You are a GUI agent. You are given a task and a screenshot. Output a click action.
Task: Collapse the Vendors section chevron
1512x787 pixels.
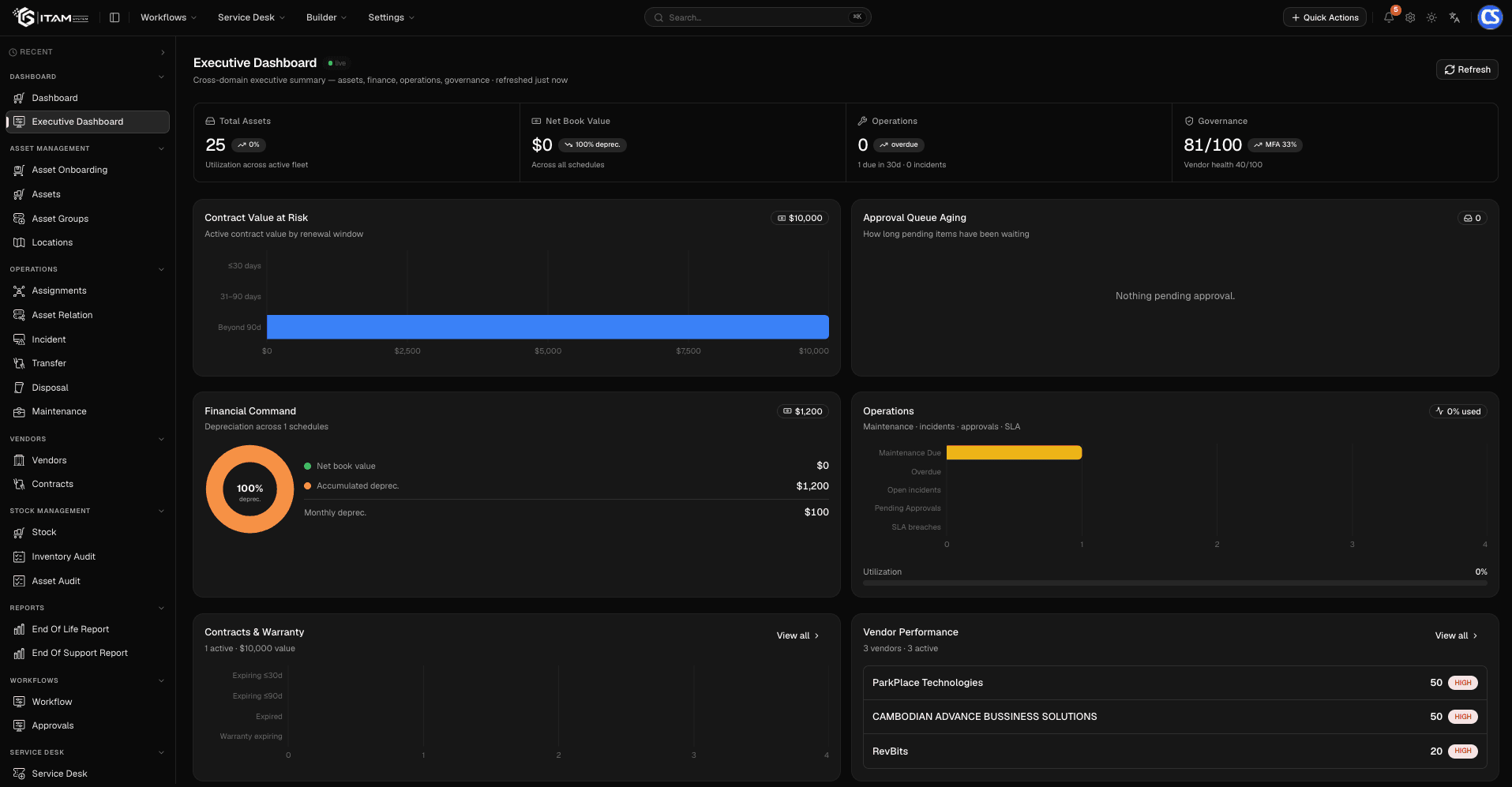pyautogui.click(x=161, y=439)
